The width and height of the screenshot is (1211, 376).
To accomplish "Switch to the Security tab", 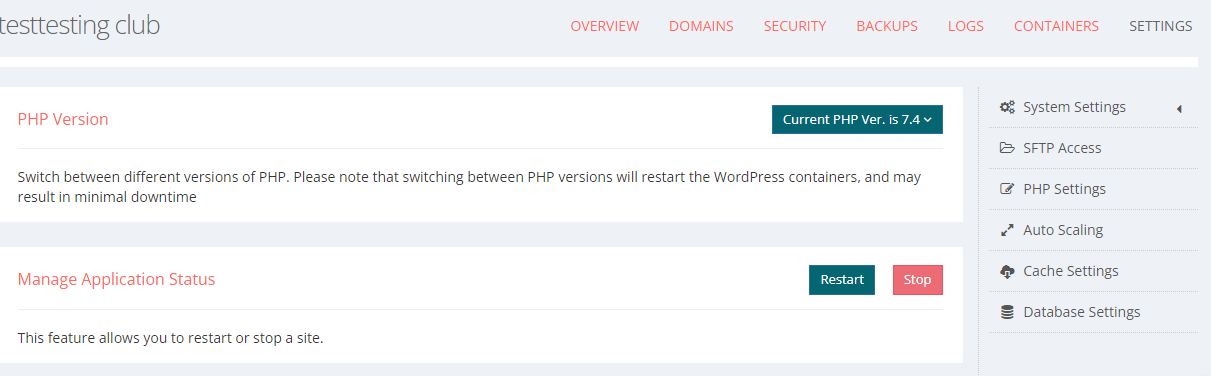I will point(795,26).
